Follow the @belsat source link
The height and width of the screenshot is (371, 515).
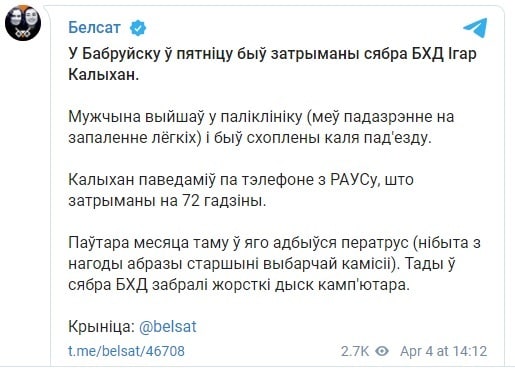168,326
